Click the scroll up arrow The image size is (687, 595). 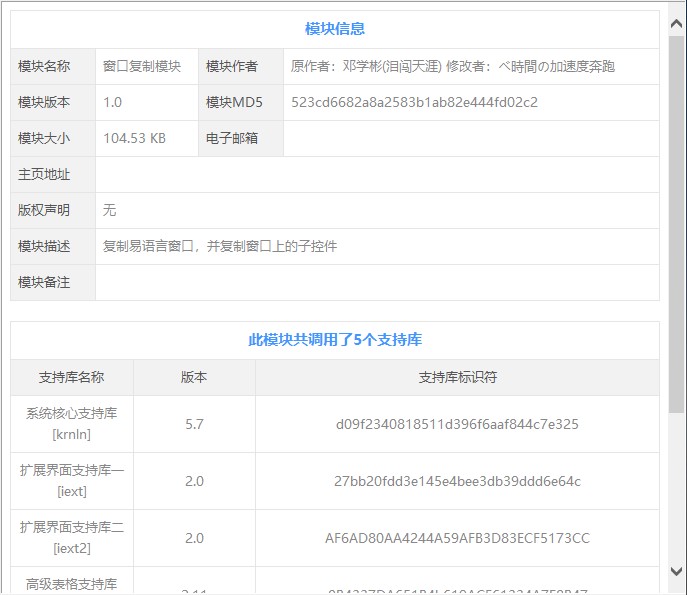[x=676, y=24]
